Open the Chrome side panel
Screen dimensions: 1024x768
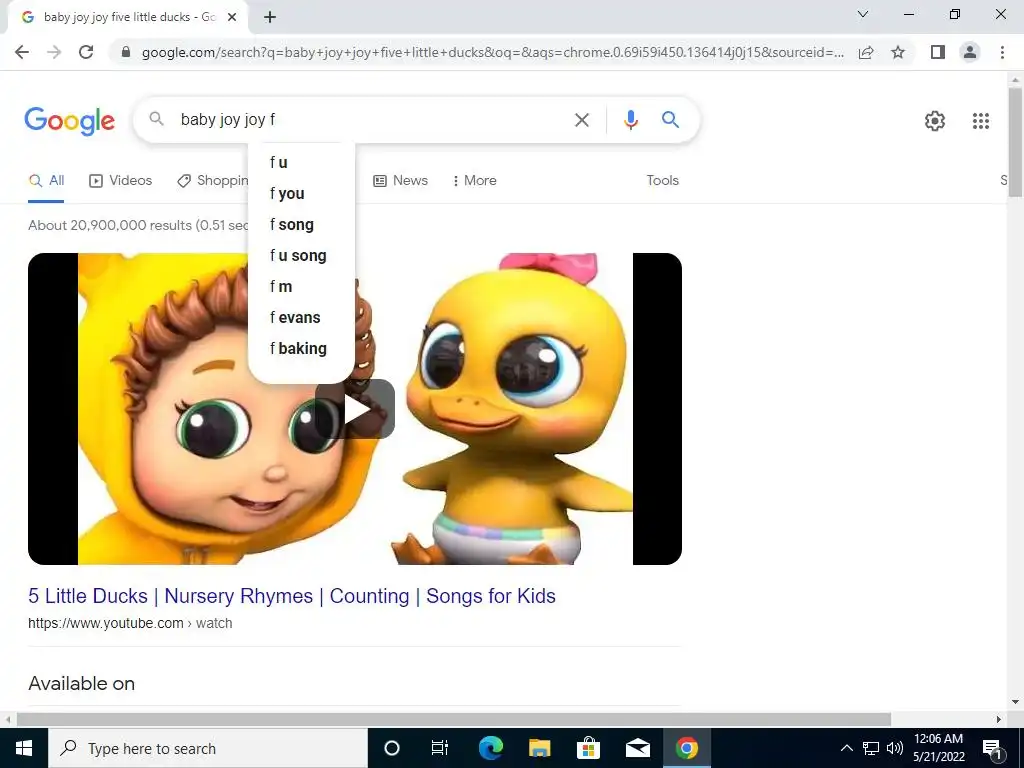point(938,52)
